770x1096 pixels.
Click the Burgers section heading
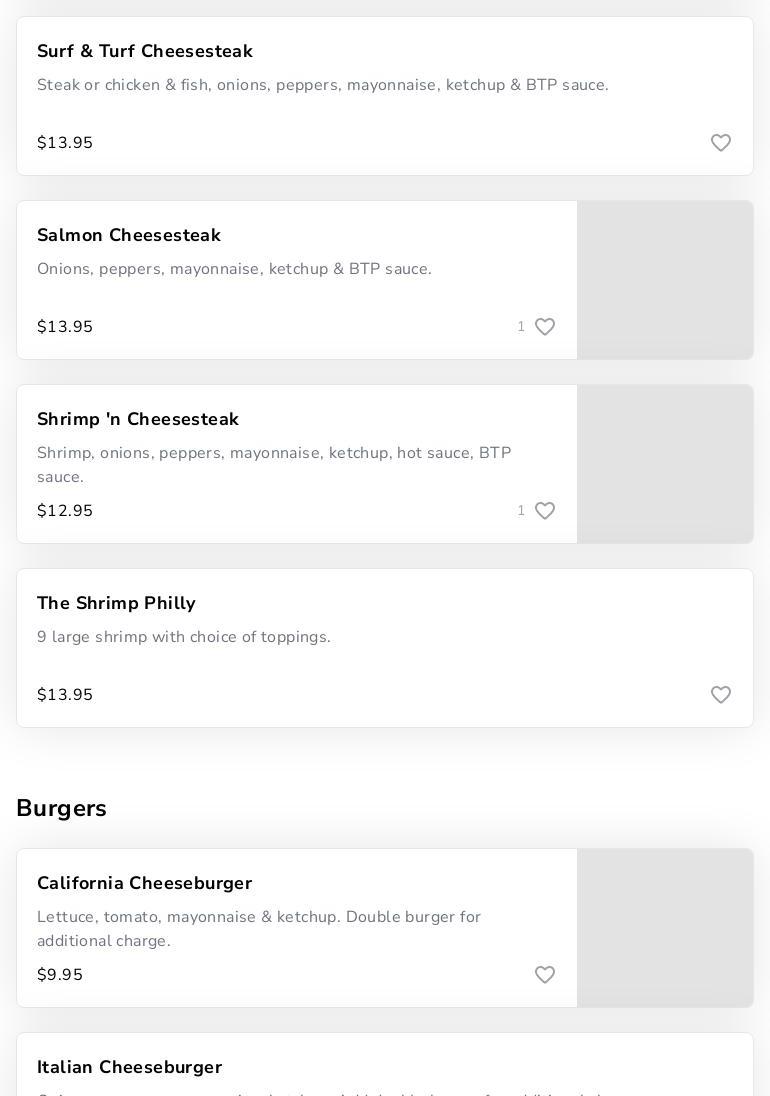61,808
